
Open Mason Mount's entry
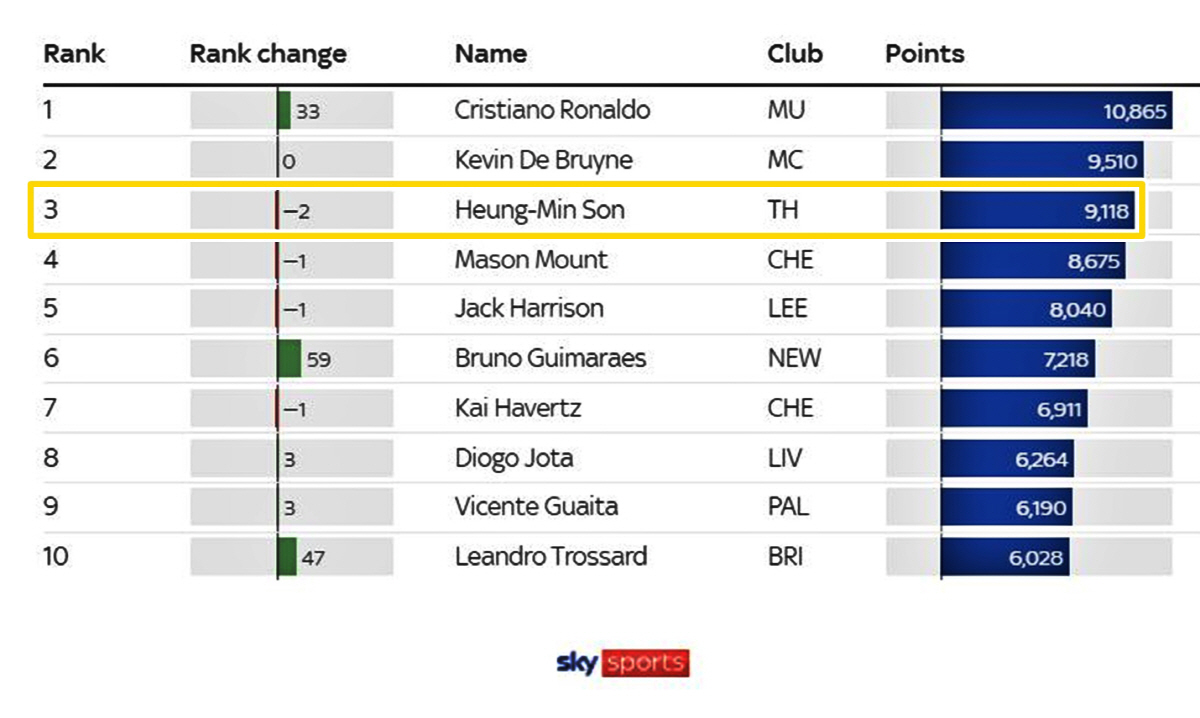[531, 260]
